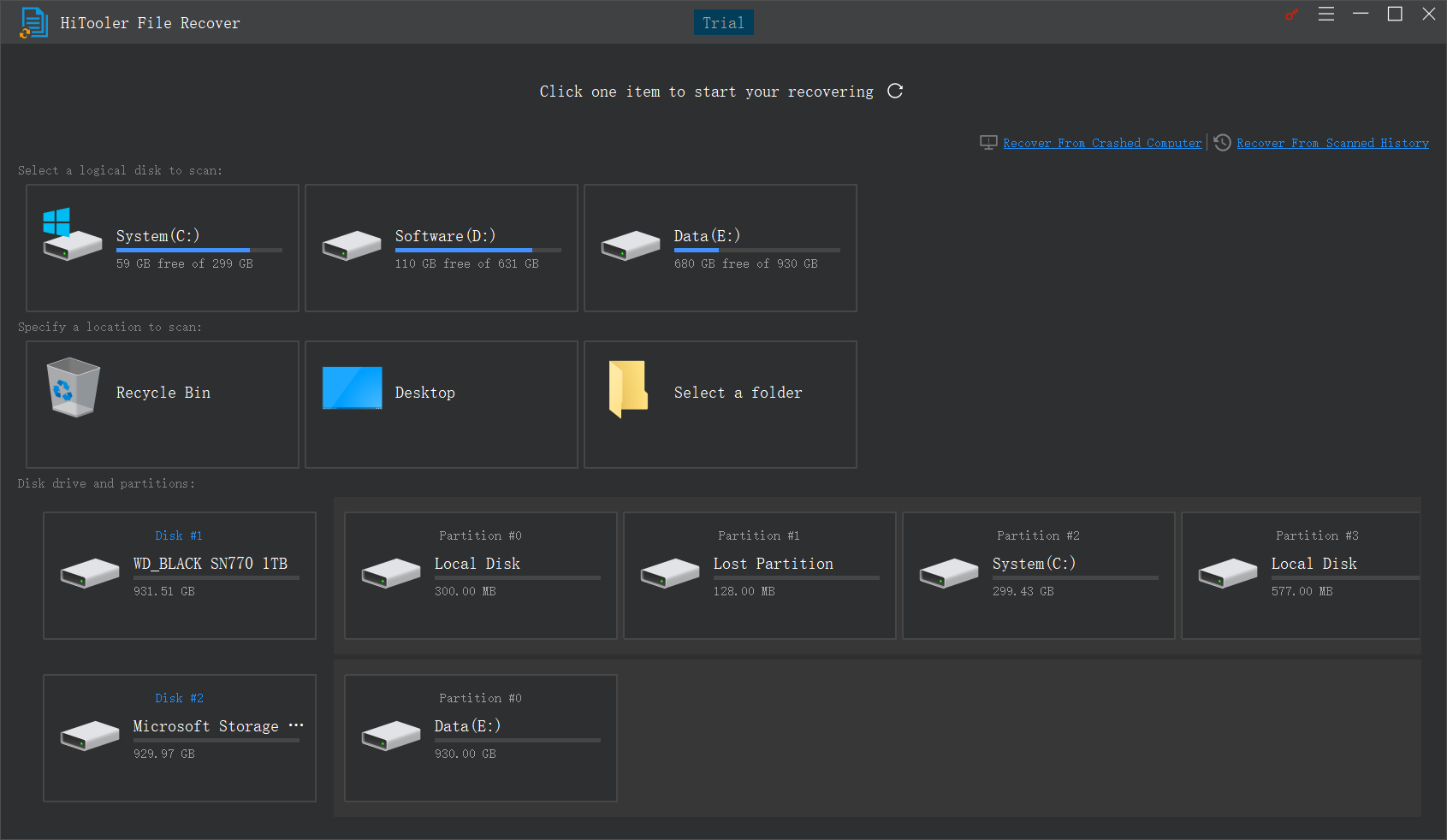
Task: Select Disk #1 WD_BLACK SN770
Action: [179, 575]
